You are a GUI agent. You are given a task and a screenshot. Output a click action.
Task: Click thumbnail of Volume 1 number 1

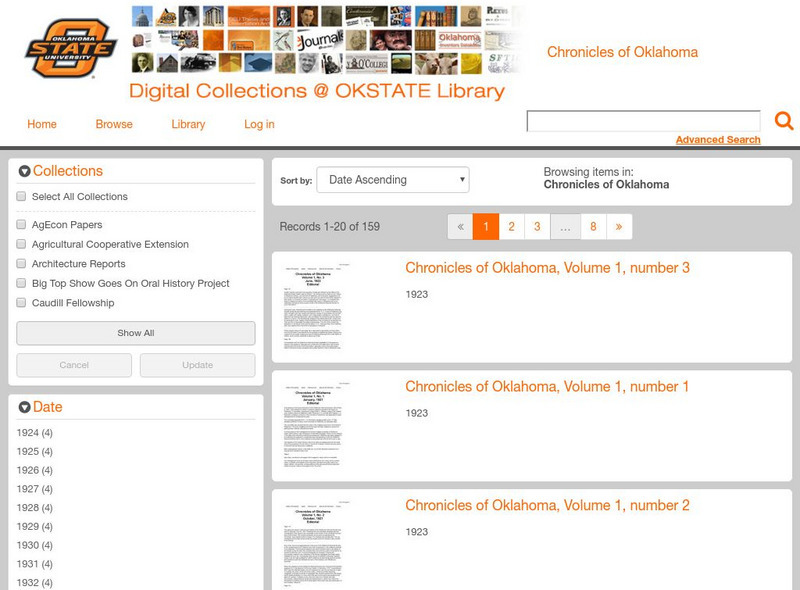[315, 425]
